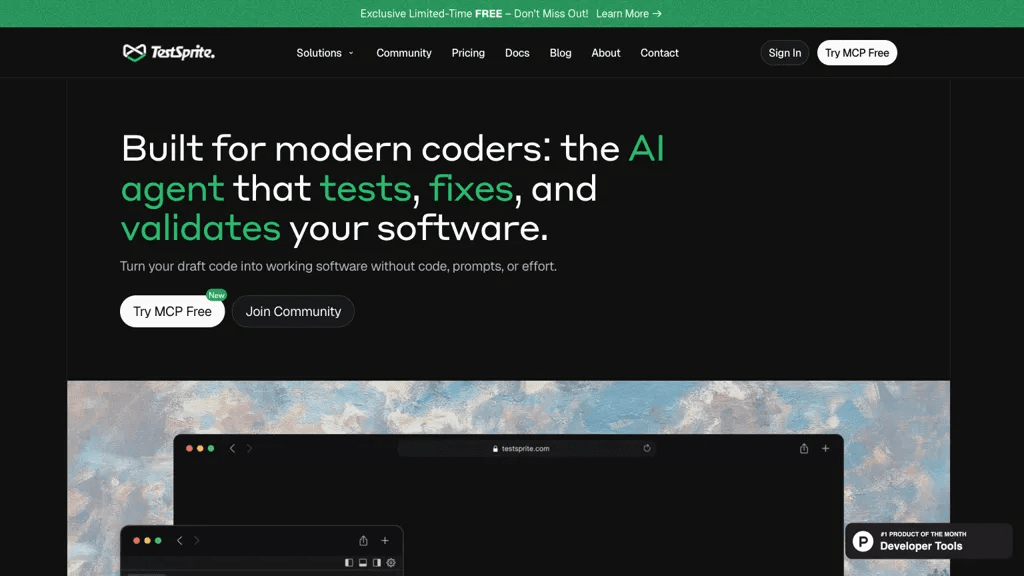Expand the Solutions dropdown menu
This screenshot has width=1024, height=576.
pyautogui.click(x=325, y=53)
